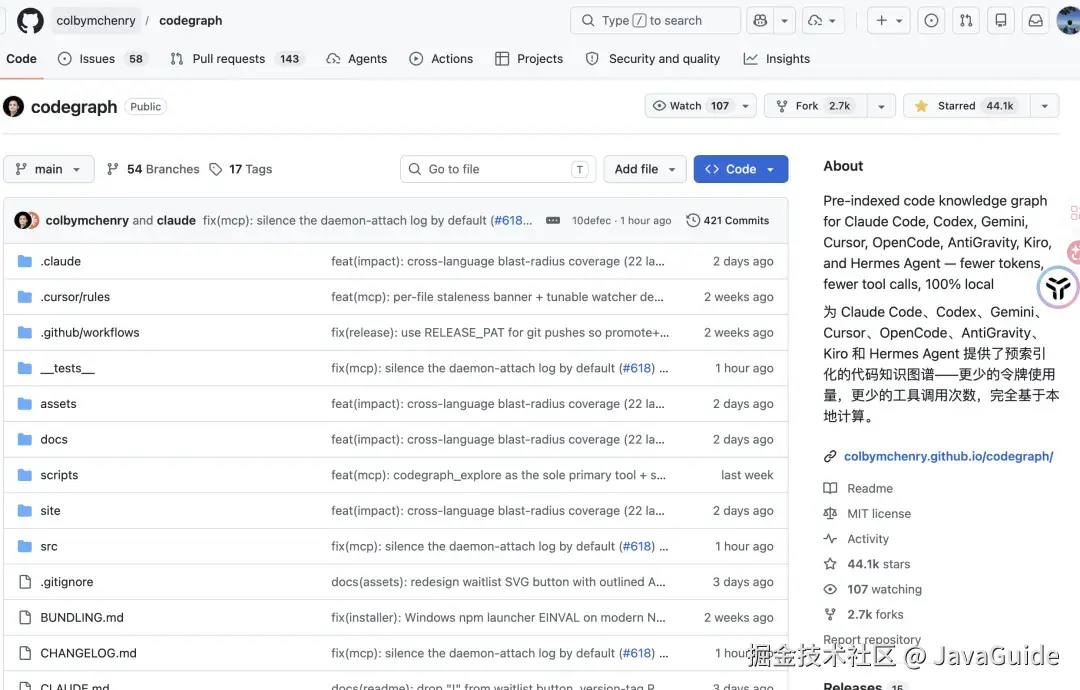Open notifications inbox icon

1035,21
